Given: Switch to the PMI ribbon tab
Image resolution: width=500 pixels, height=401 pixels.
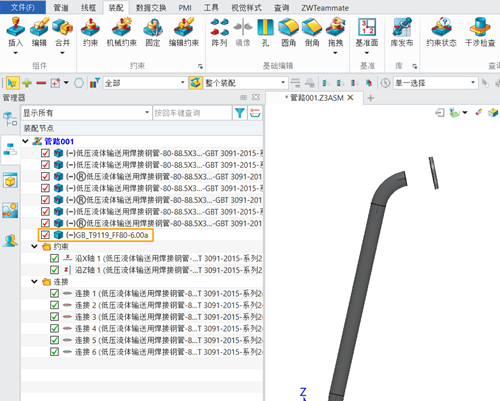Looking at the screenshot, I should point(185,8).
